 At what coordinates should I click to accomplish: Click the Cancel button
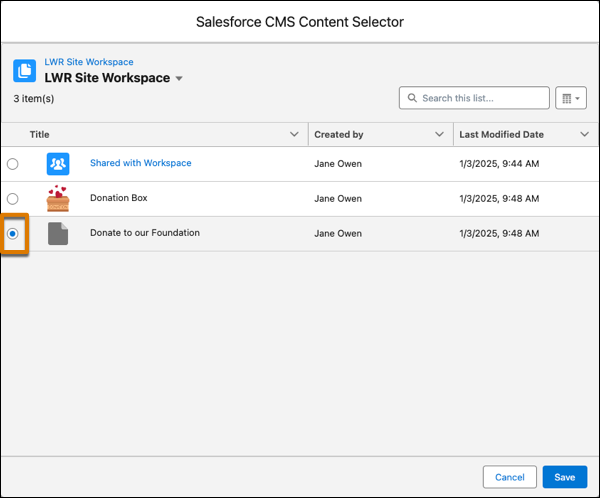(x=510, y=477)
